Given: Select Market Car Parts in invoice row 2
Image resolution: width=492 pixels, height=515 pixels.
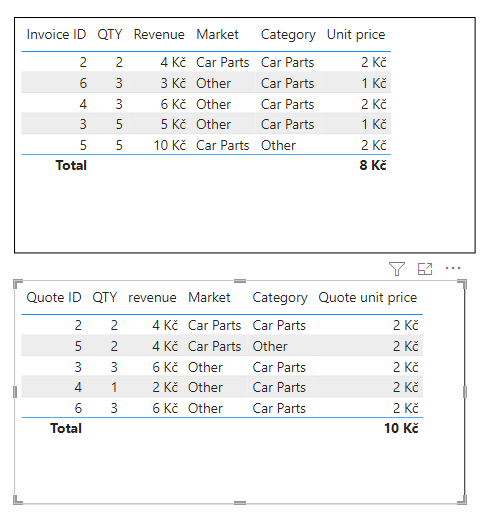Looking at the screenshot, I should pos(223,62).
